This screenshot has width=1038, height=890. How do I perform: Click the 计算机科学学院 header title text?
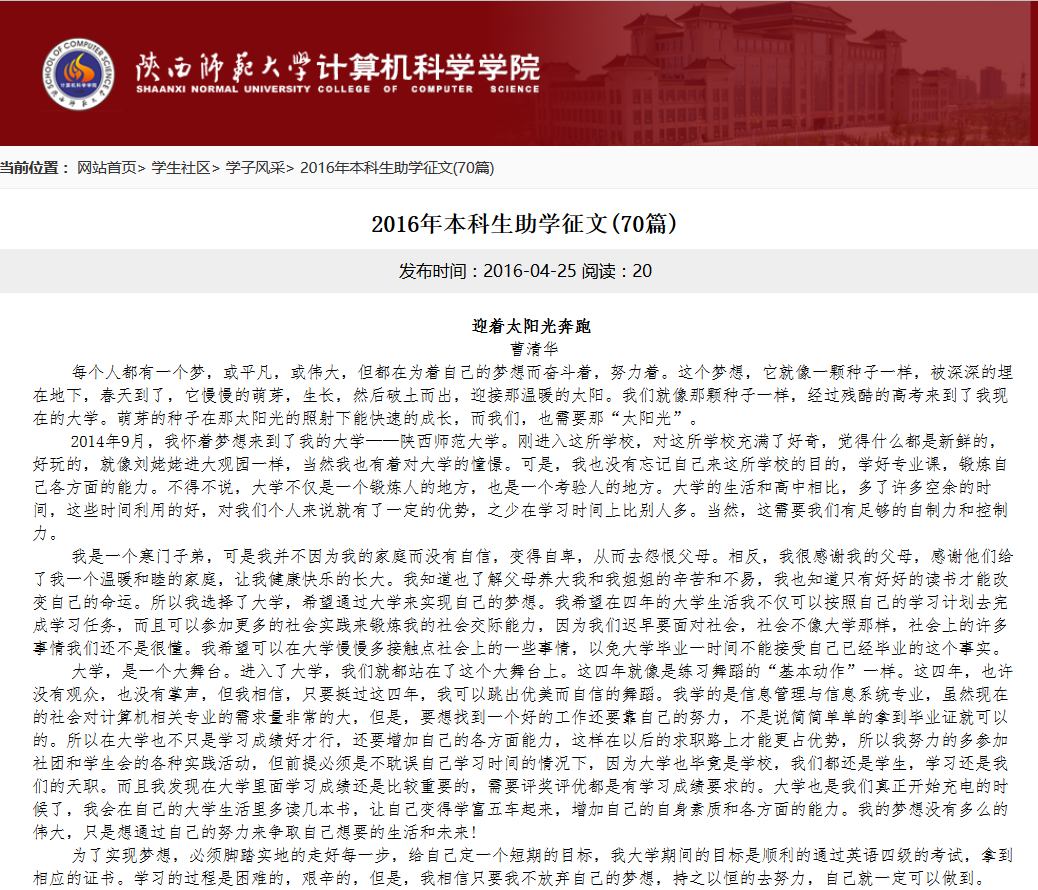click(428, 66)
